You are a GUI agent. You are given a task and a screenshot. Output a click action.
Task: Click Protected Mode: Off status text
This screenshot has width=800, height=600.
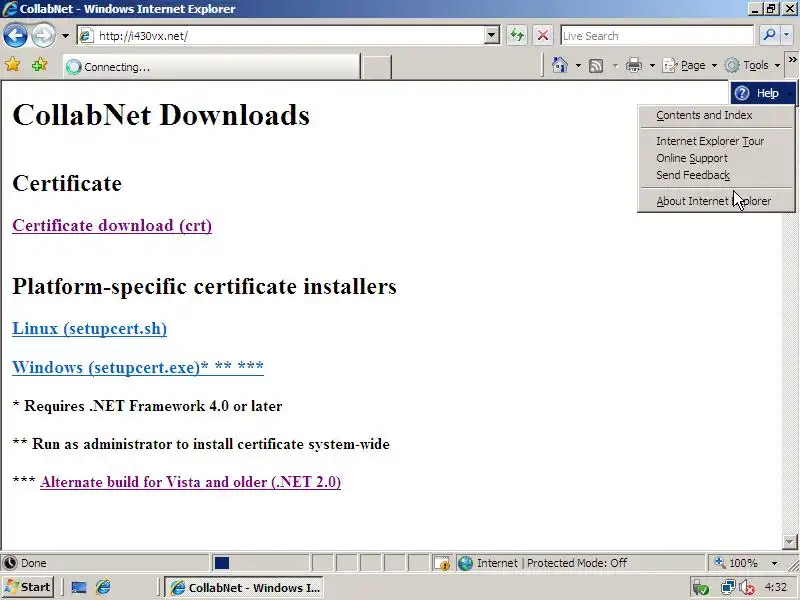[577, 563]
